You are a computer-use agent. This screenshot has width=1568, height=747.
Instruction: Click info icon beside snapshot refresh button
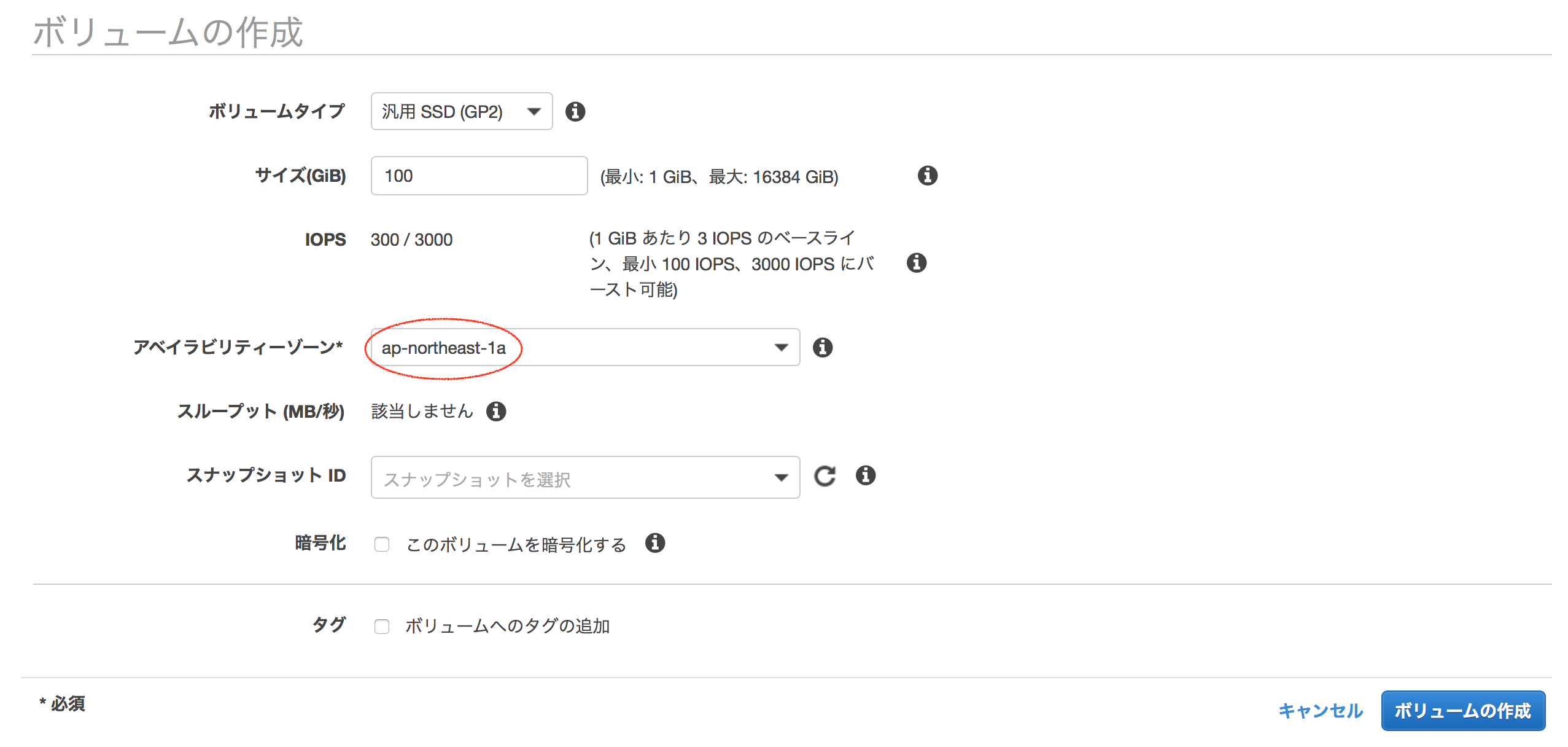[x=865, y=475]
